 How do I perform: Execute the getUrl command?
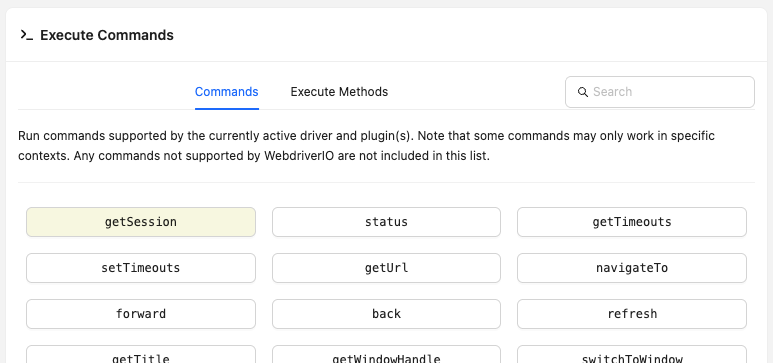click(x=386, y=268)
